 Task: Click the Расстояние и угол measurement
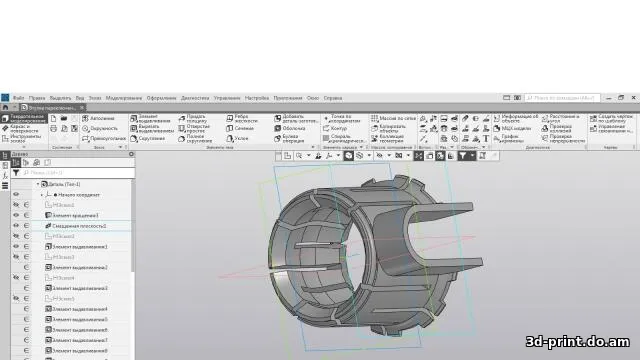tap(560, 118)
